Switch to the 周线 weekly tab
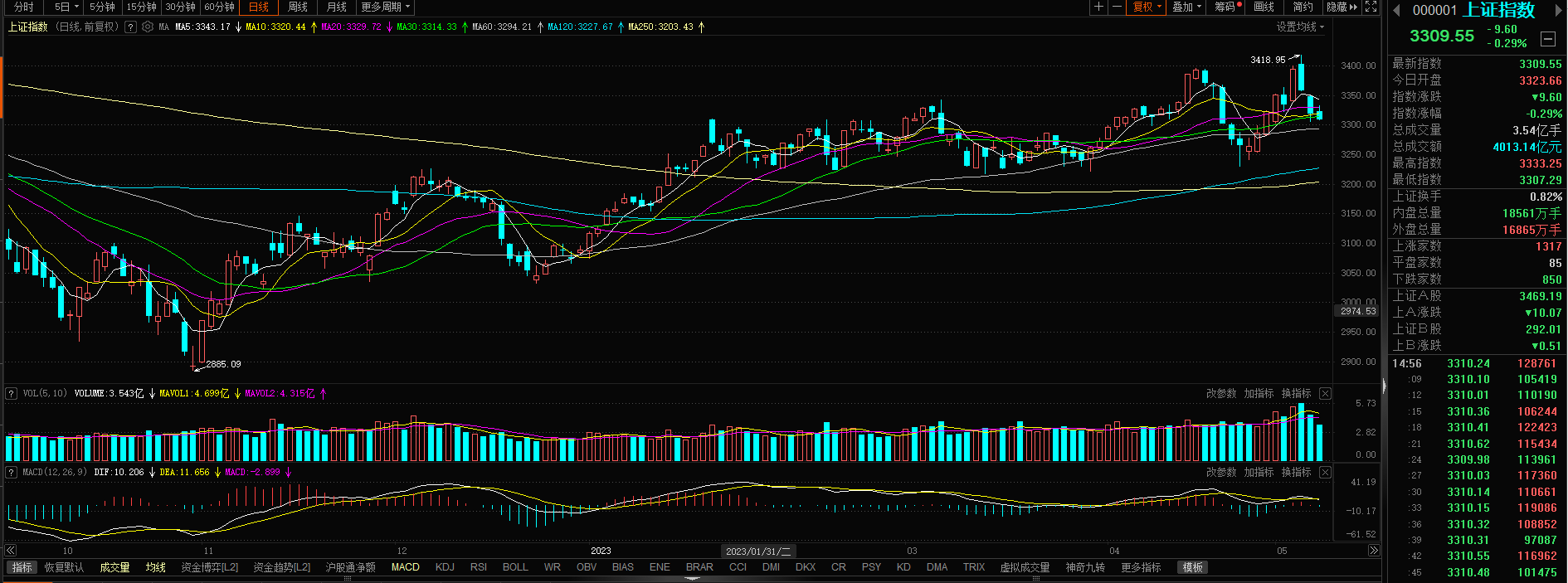Image resolution: width=1568 pixels, height=583 pixels. pyautogui.click(x=297, y=7)
